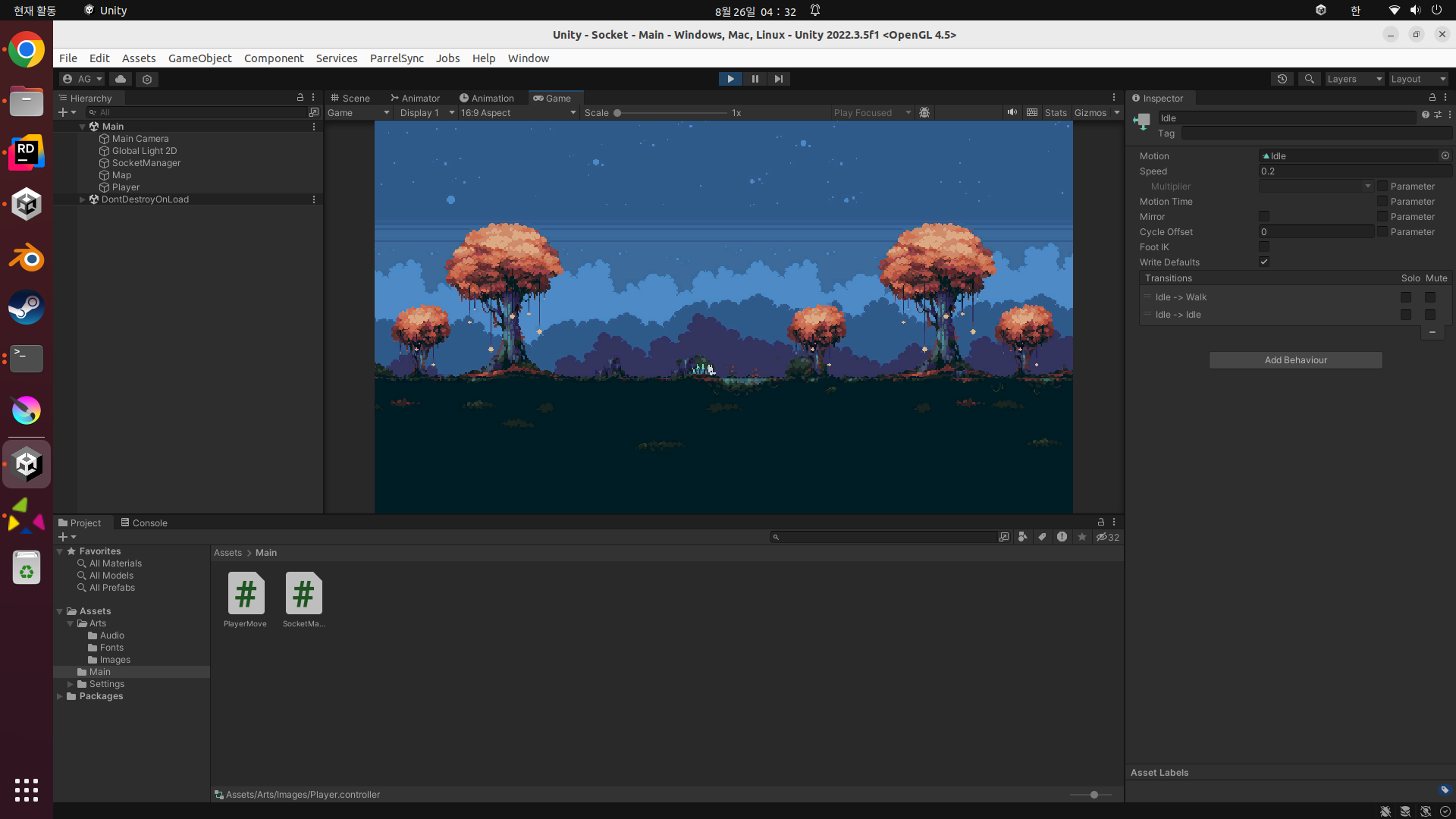Open the Layers dropdown

coord(1354,79)
